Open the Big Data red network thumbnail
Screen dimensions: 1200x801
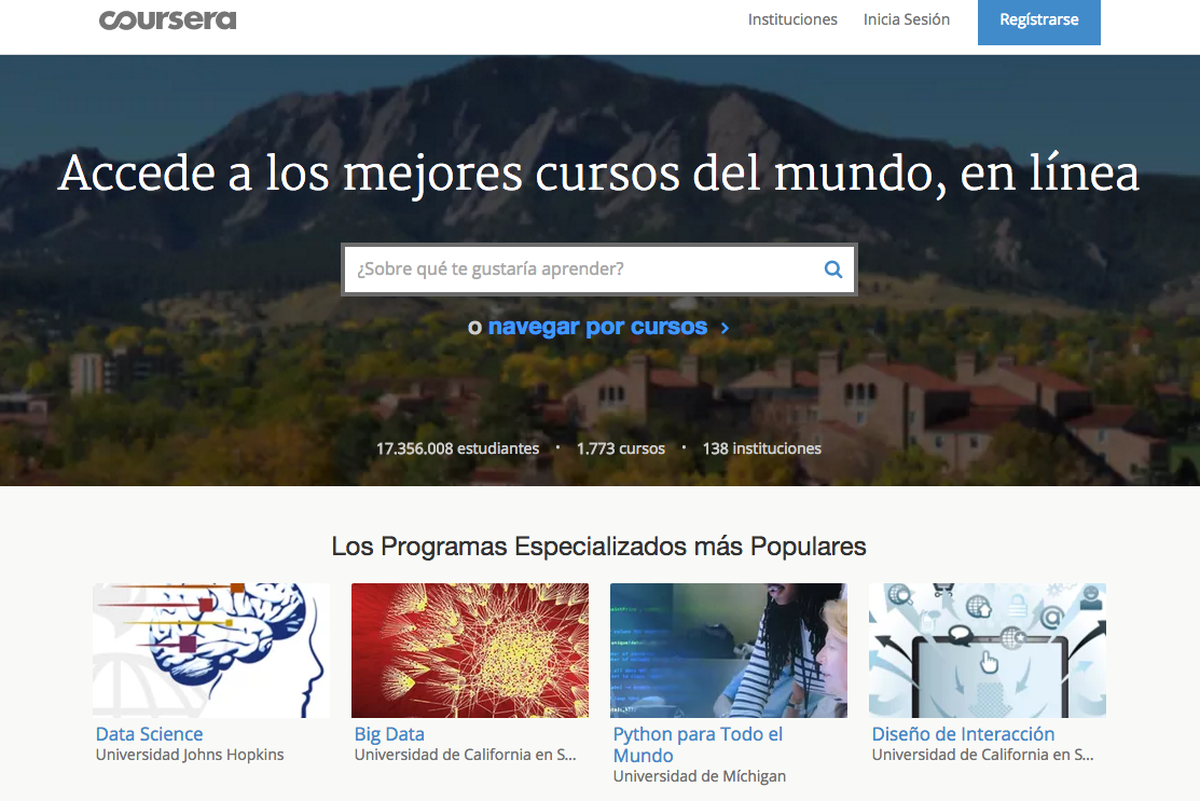pos(470,650)
